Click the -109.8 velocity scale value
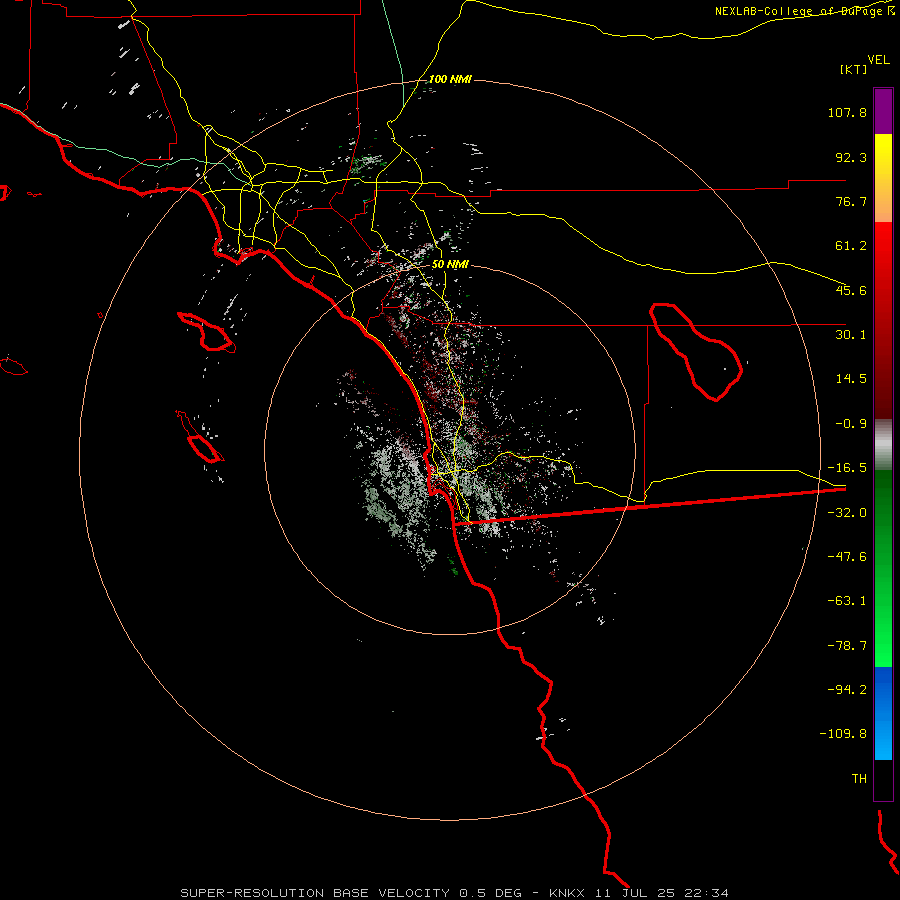This screenshot has width=900, height=900. [843, 734]
